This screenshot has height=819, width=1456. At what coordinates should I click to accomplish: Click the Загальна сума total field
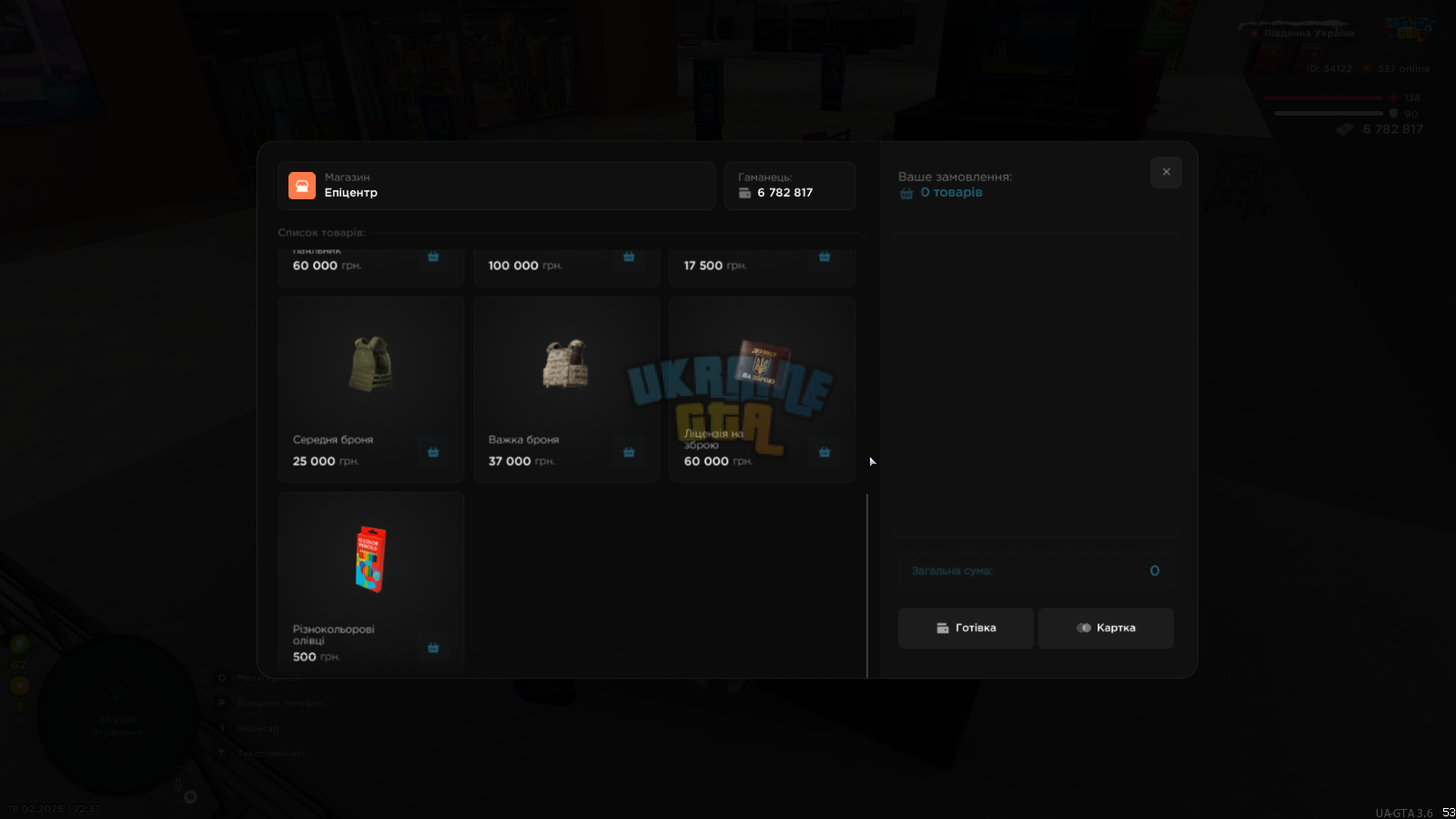tap(1036, 571)
